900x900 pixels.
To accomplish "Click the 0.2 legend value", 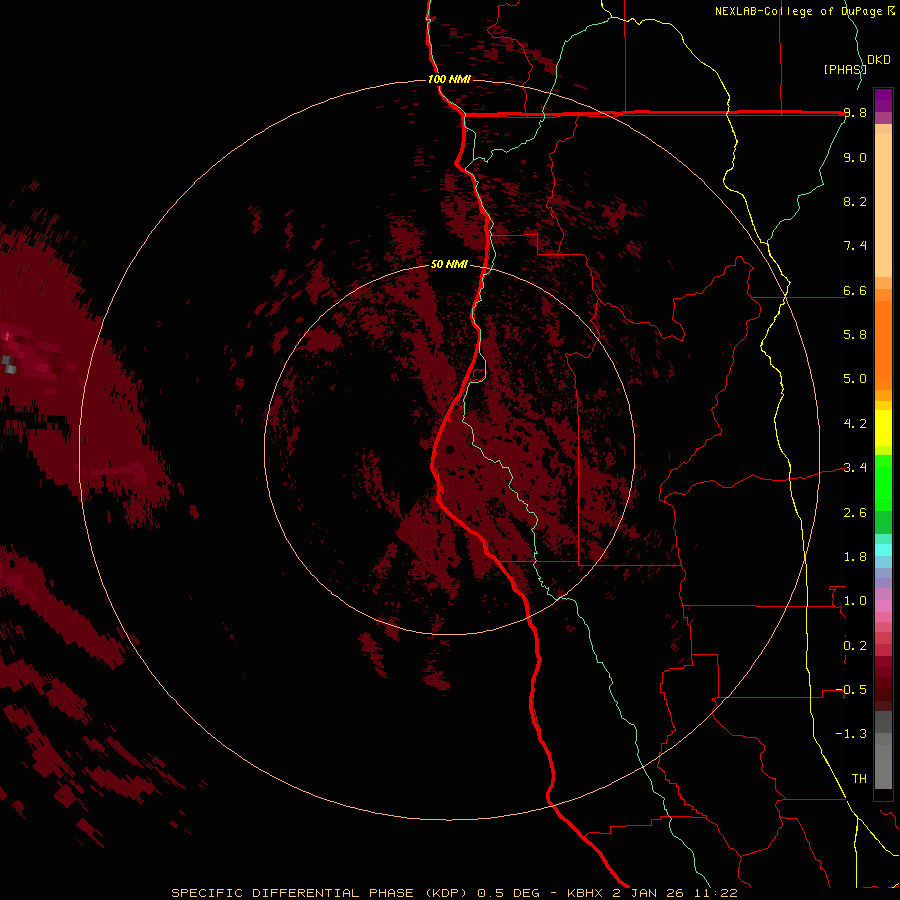I will (x=855, y=646).
